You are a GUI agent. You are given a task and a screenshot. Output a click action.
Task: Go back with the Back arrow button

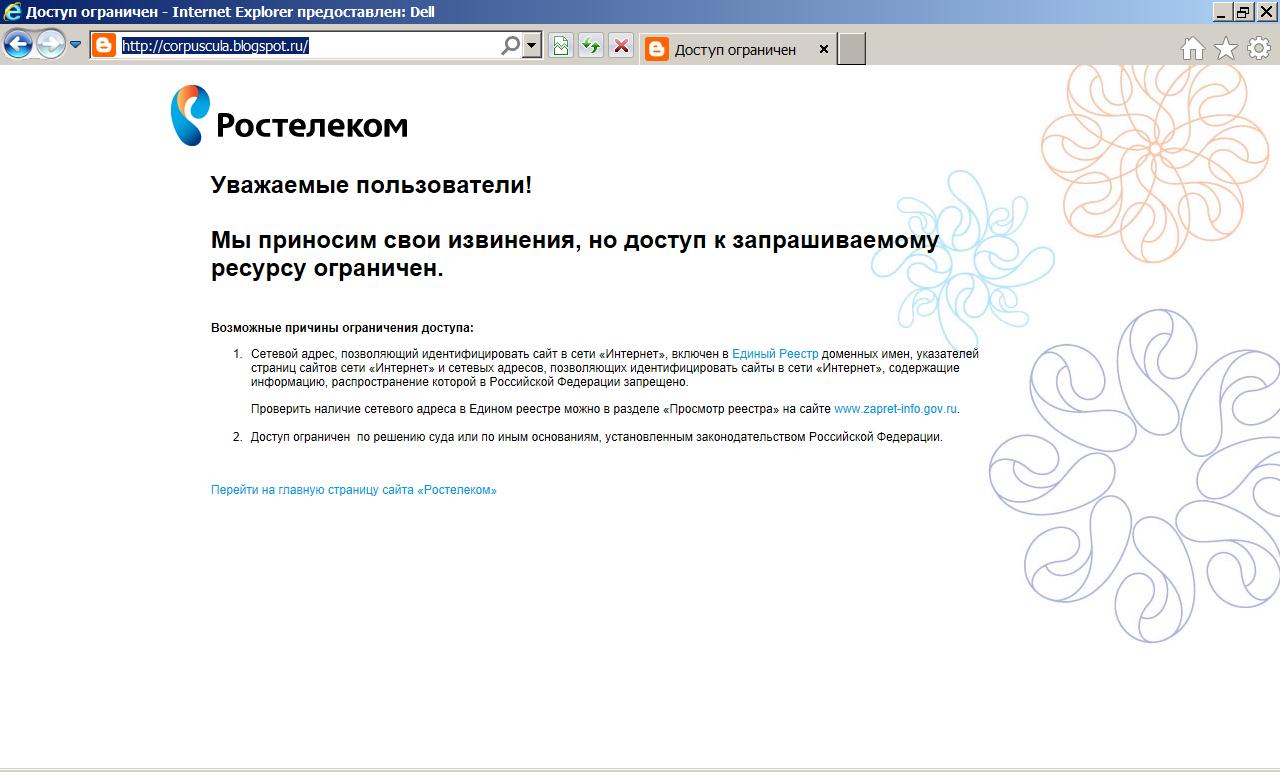tap(18, 44)
